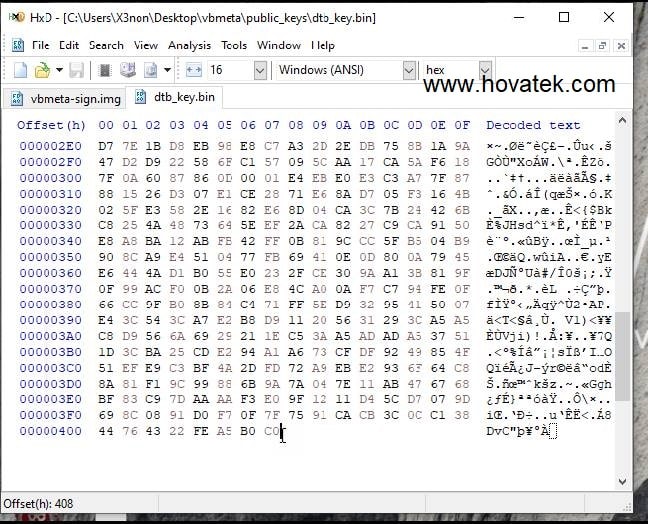This screenshot has width=648, height=524.
Task: Click offset row 00000400
Action: coord(50,431)
